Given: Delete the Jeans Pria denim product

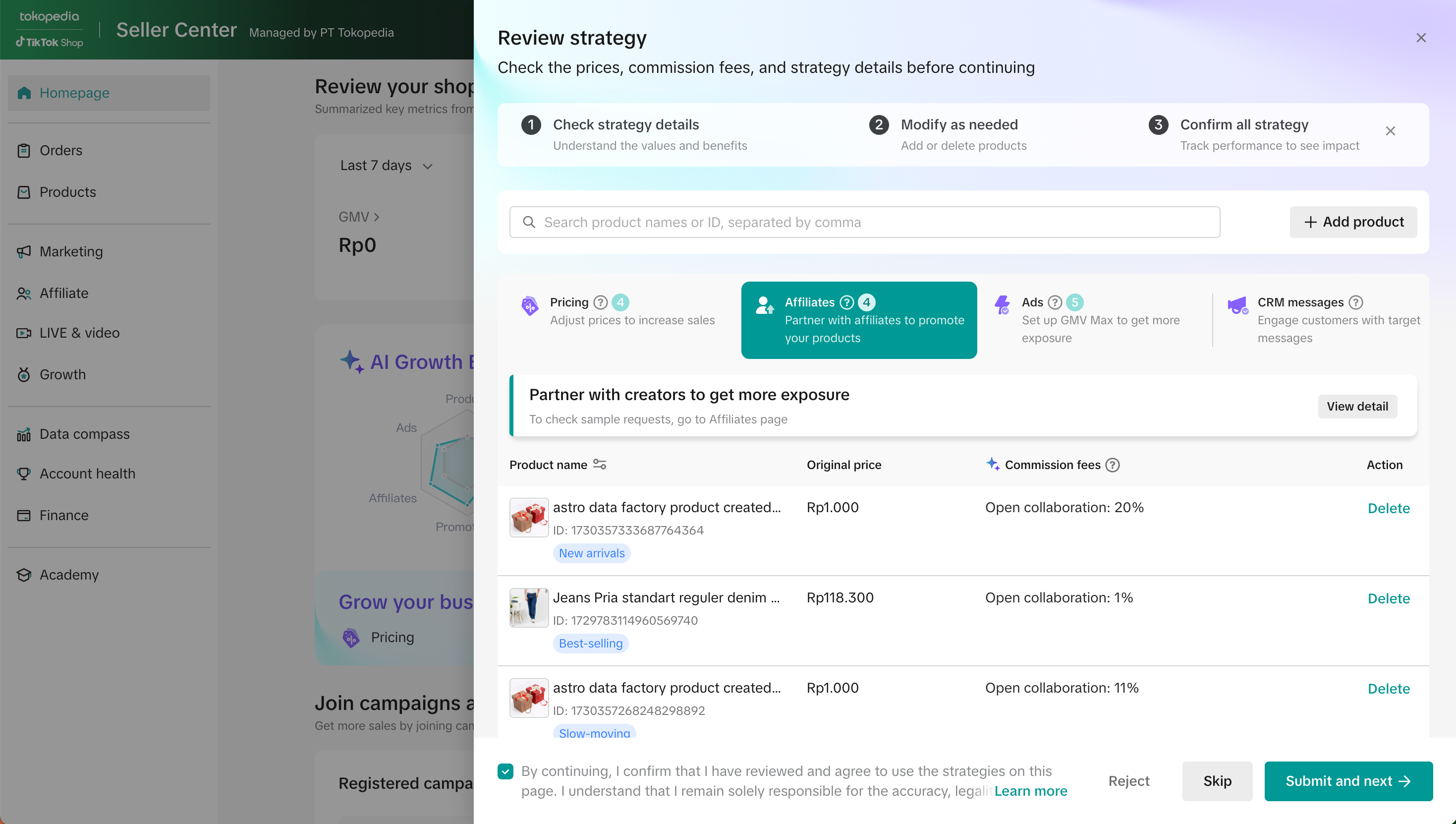Looking at the screenshot, I should [1388, 598].
